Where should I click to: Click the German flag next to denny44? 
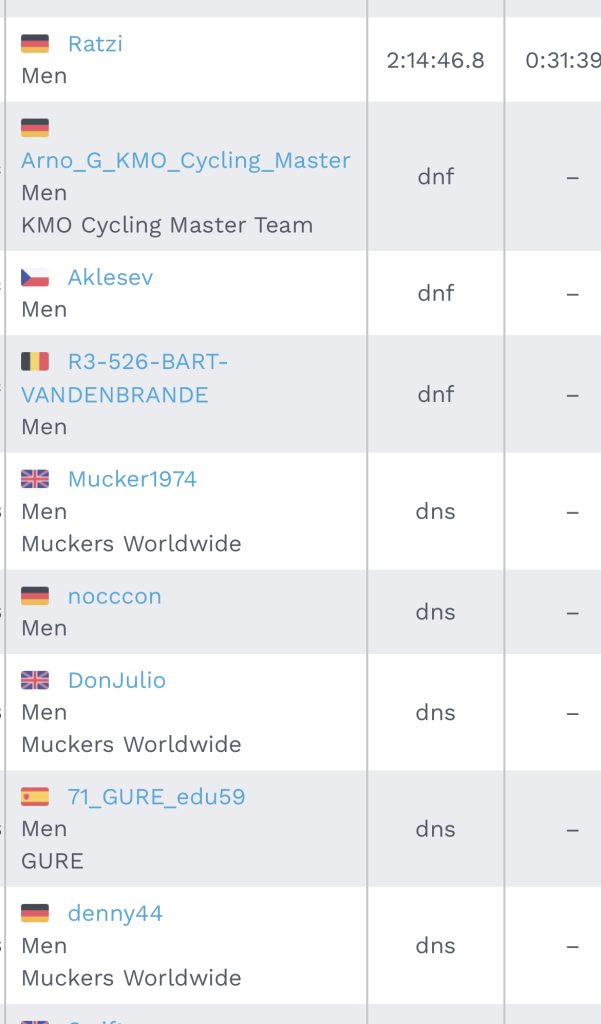[35, 913]
